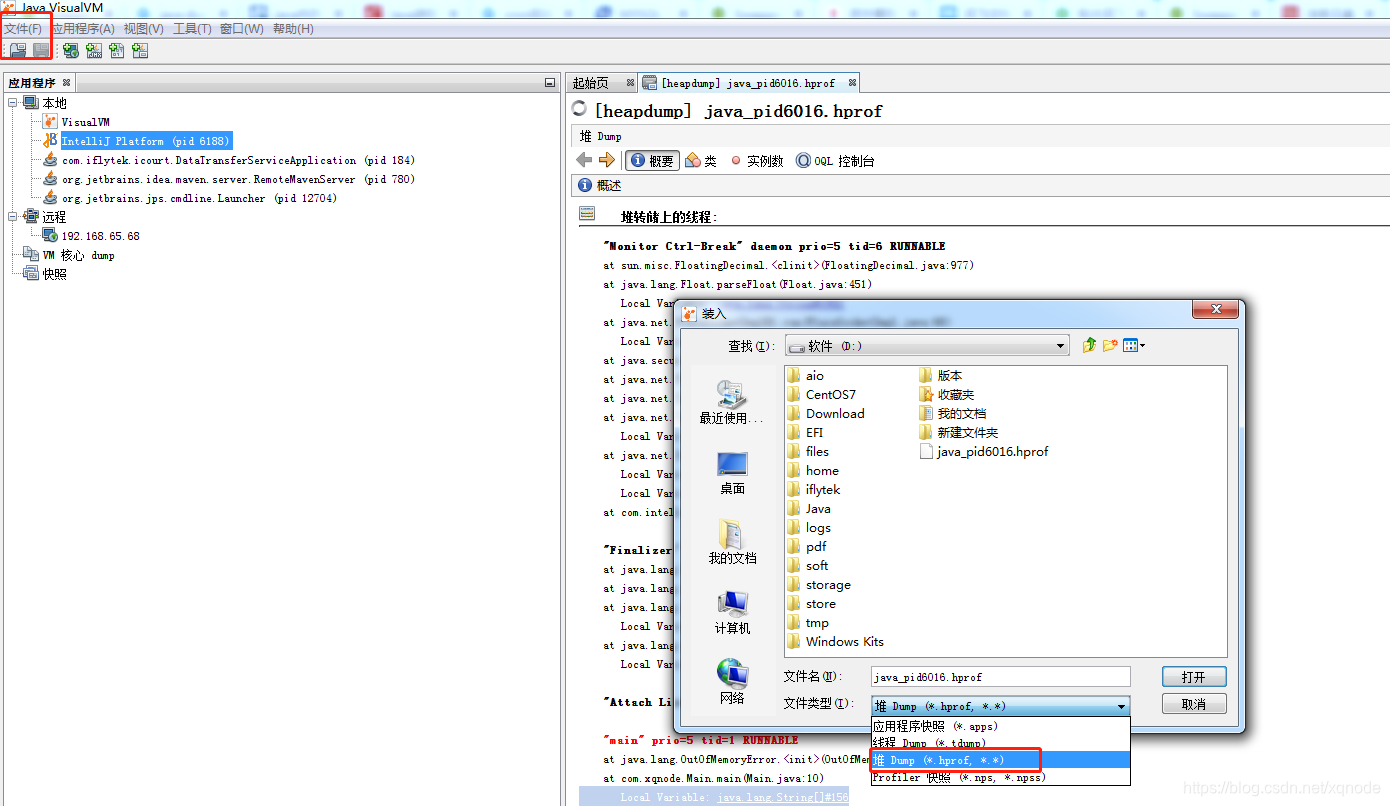1390x806 pixels.
Task: Select remote host 192.168.65.68
Action: (x=101, y=236)
